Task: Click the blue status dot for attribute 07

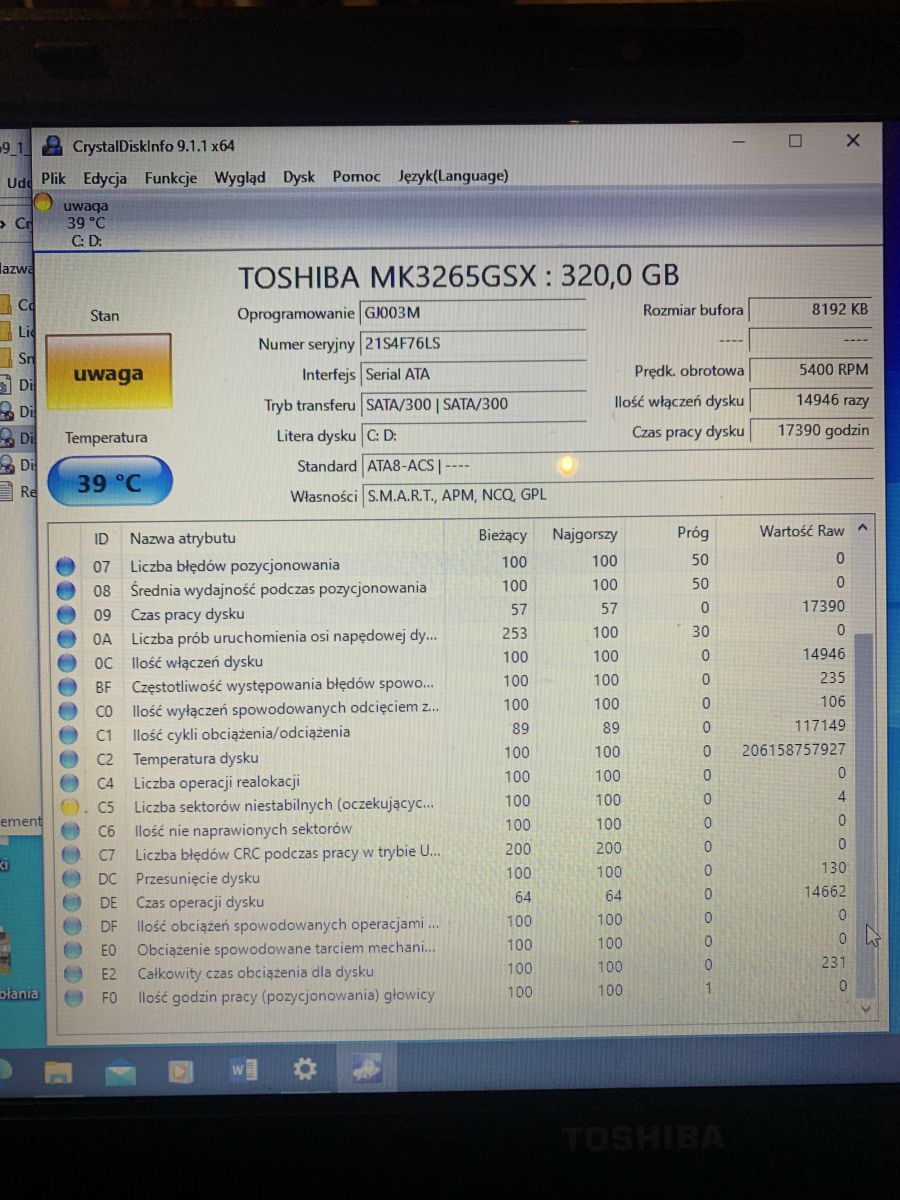Action: pos(66,566)
